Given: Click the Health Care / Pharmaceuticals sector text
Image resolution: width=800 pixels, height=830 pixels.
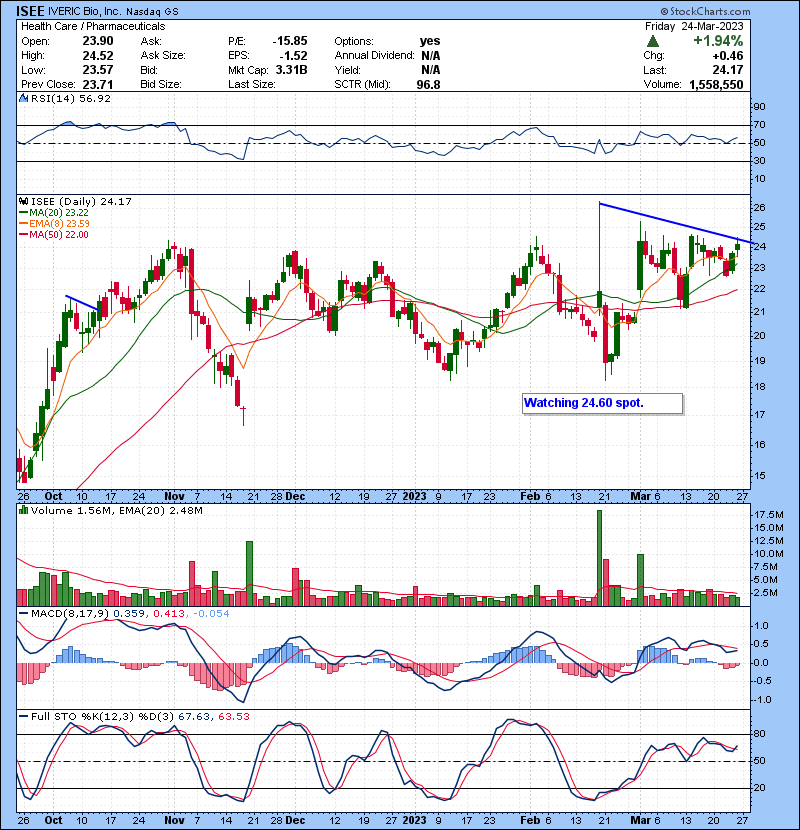Looking at the screenshot, I should pos(93,26).
